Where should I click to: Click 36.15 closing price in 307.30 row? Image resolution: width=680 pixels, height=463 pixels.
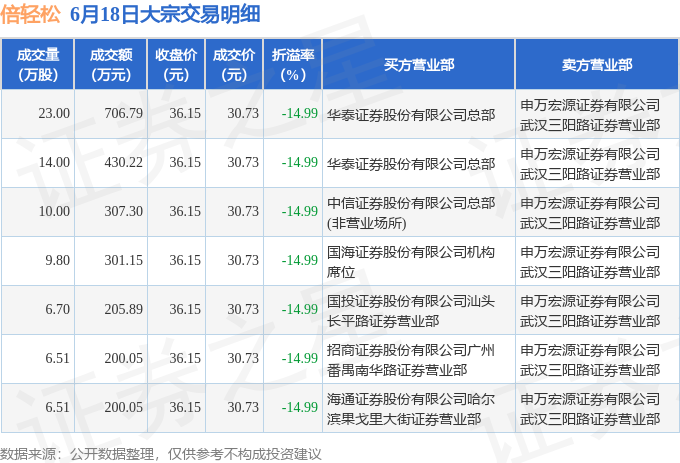[185, 212]
